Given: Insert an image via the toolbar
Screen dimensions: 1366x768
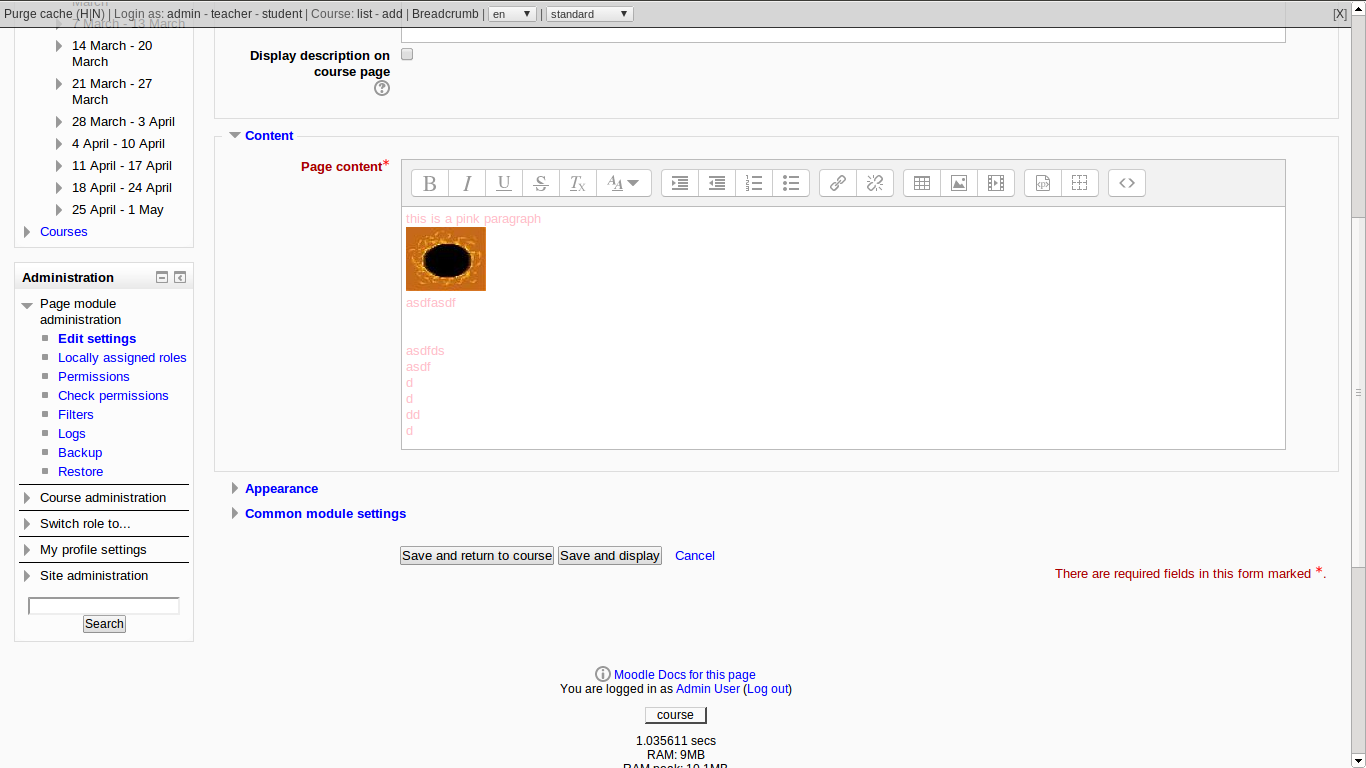Looking at the screenshot, I should coord(959,183).
